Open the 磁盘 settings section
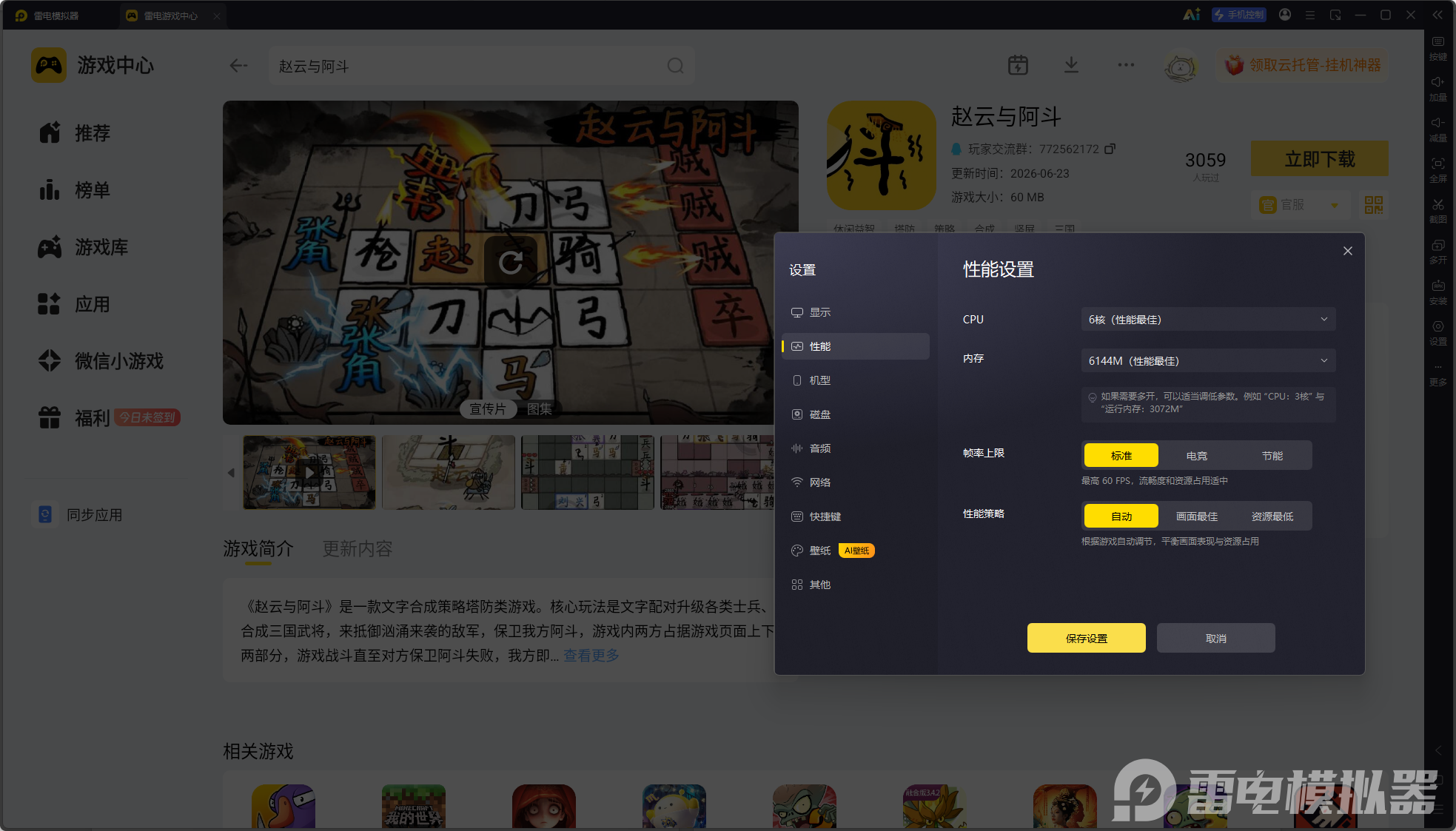 click(855, 414)
